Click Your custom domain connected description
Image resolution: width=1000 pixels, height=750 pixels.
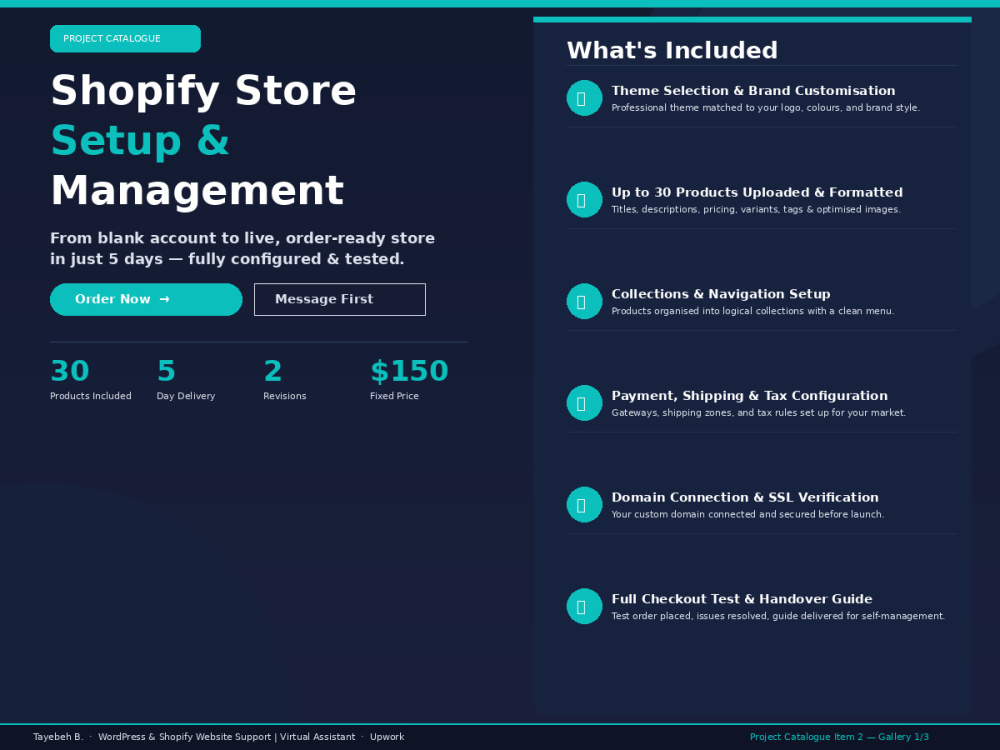[x=747, y=514]
